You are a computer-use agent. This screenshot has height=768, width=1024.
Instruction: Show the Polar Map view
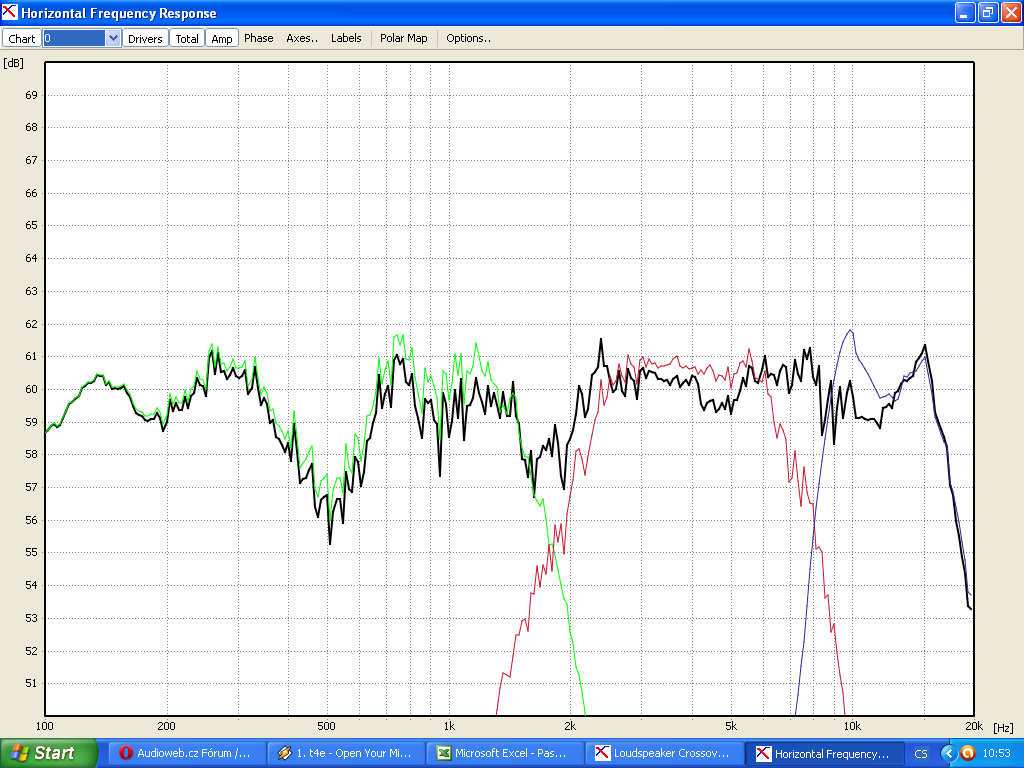(404, 38)
